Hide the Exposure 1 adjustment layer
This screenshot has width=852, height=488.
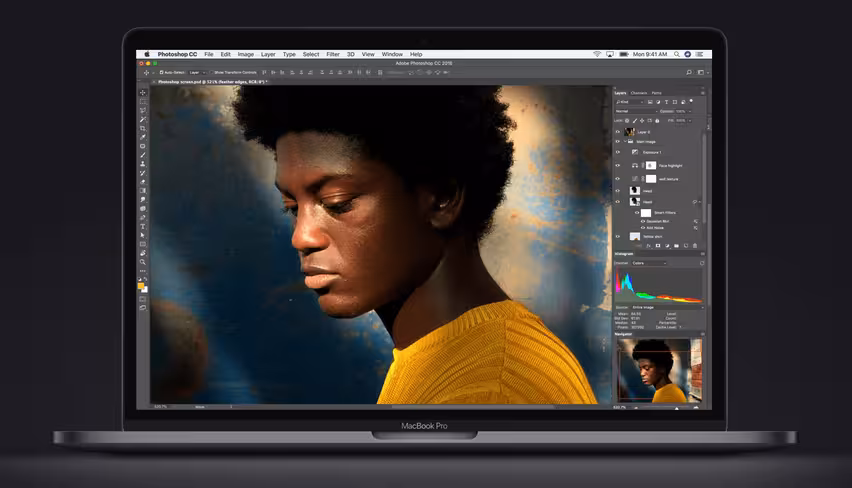tap(617, 152)
